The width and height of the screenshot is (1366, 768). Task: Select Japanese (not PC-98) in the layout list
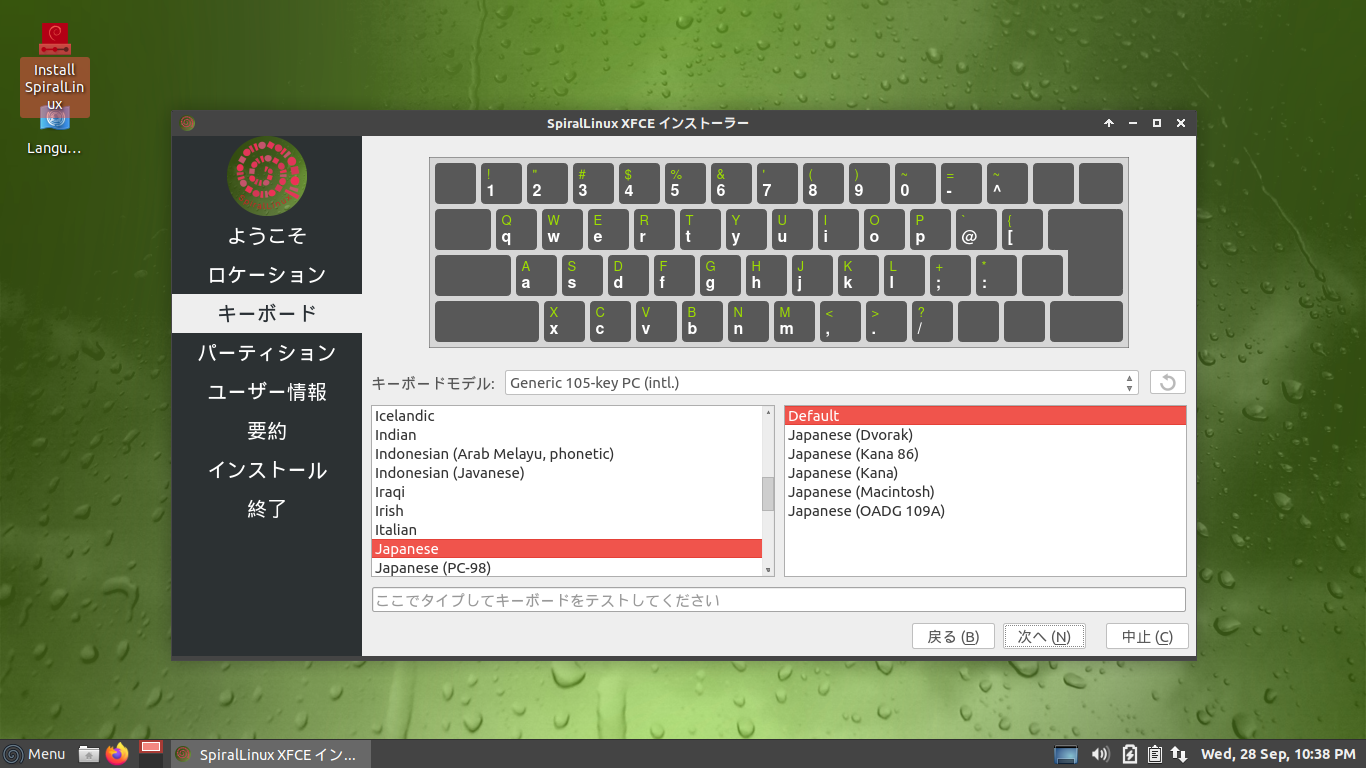click(567, 549)
